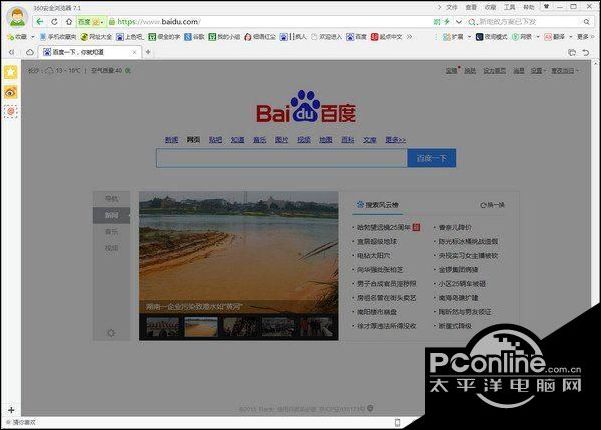The image size is (601, 430).
Task: Expand the address bar history chevron
Action: pos(459,22)
